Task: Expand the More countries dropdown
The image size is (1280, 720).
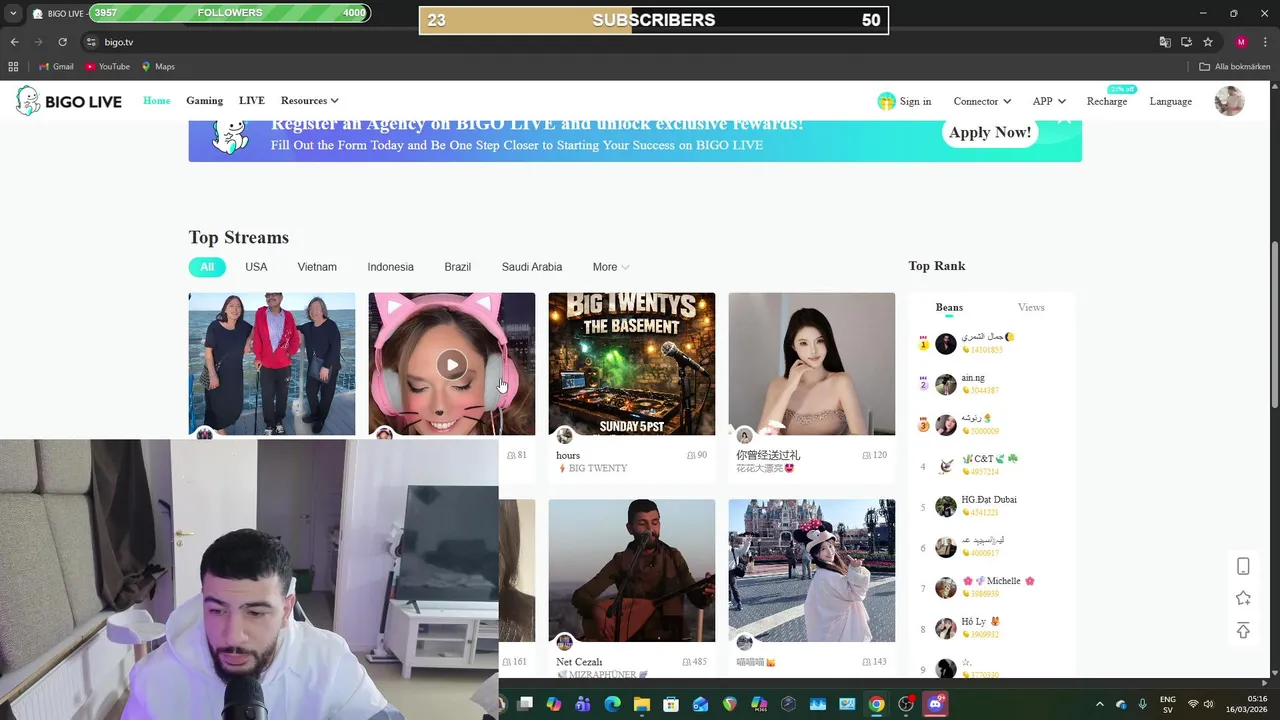Action: point(610,267)
